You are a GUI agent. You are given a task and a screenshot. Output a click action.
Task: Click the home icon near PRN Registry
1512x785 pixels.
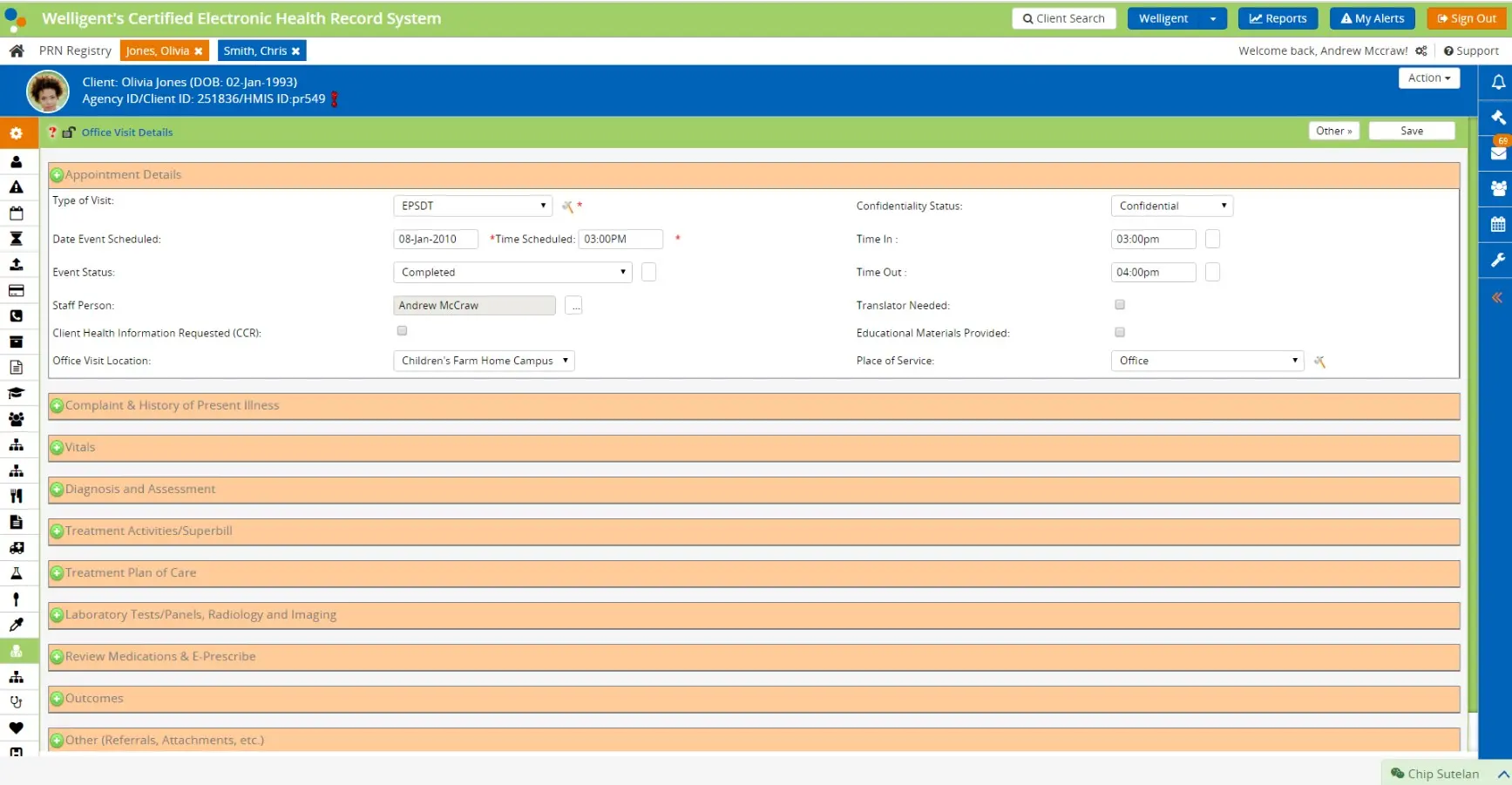(x=16, y=51)
